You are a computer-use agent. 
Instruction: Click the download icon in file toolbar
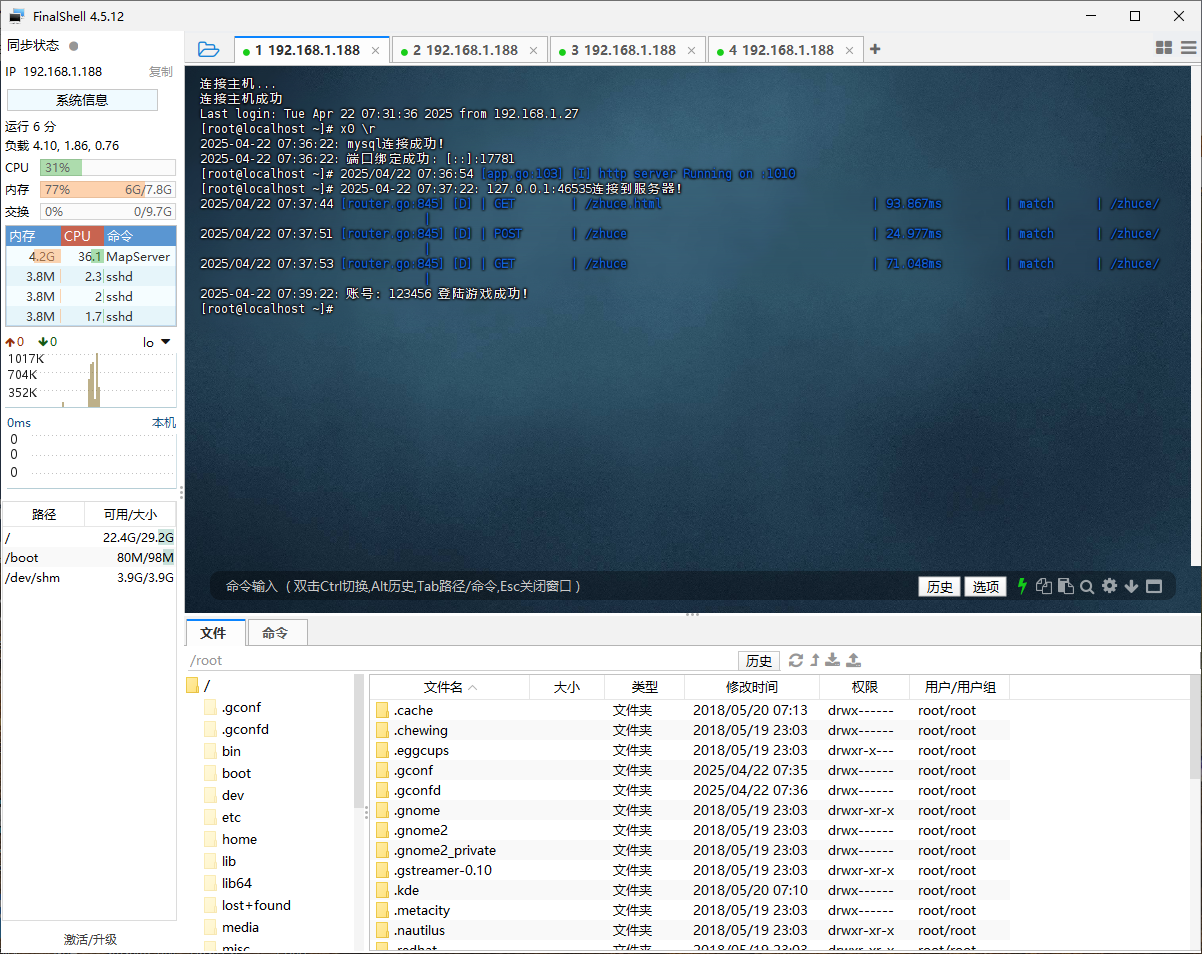[x=832, y=660]
